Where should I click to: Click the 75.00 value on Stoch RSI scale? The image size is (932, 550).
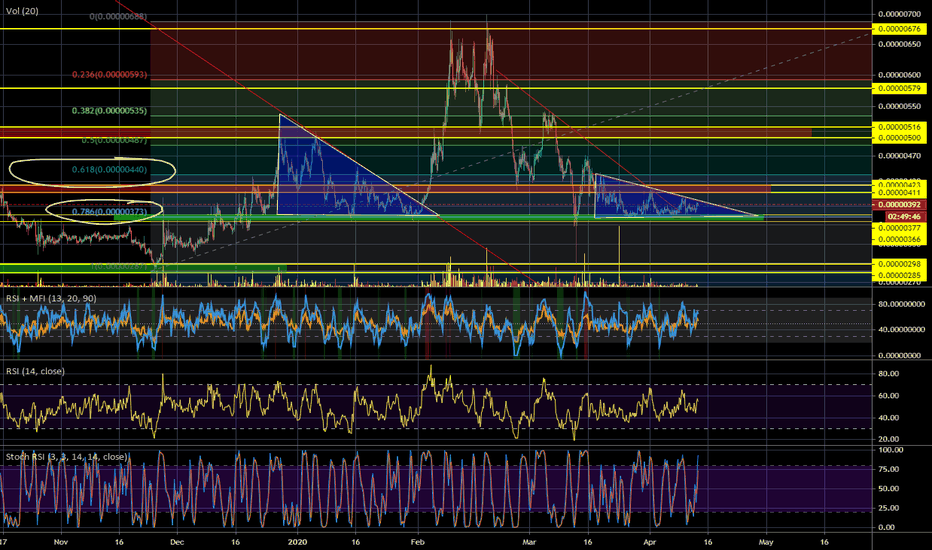coord(889,469)
